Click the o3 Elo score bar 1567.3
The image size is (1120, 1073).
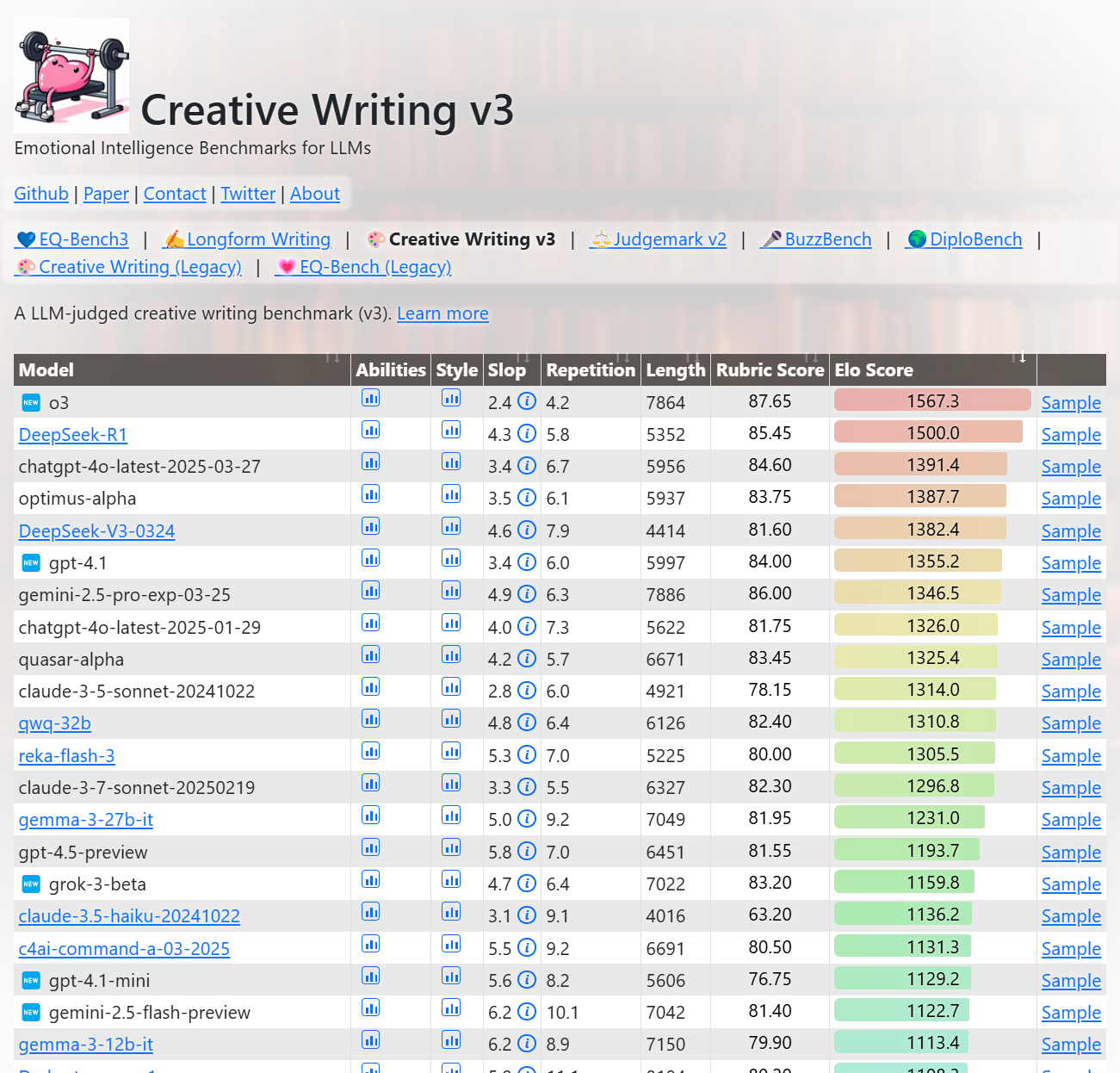pos(932,400)
